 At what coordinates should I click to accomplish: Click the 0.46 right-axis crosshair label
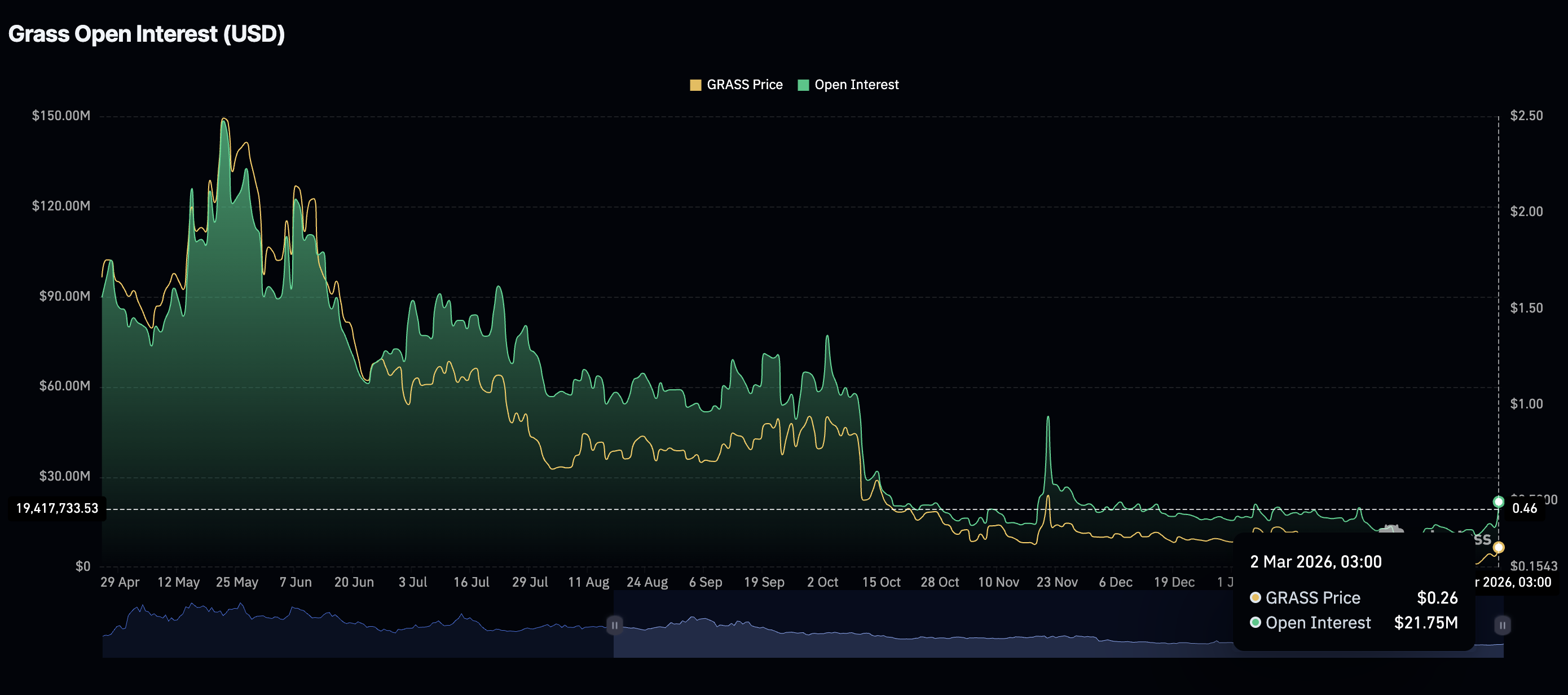(x=1524, y=508)
